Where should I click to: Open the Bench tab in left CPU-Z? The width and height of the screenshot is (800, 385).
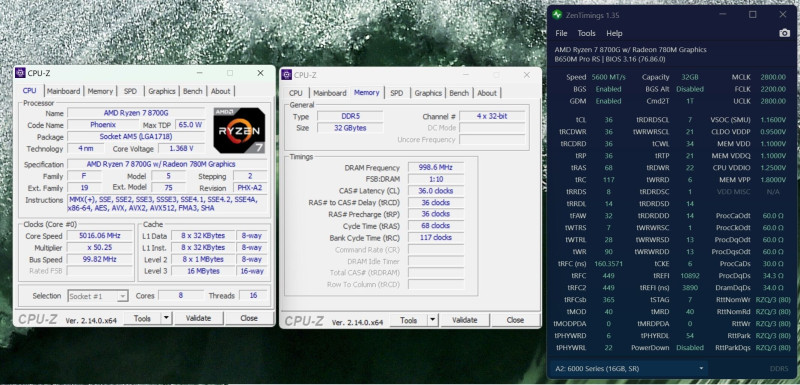click(193, 91)
